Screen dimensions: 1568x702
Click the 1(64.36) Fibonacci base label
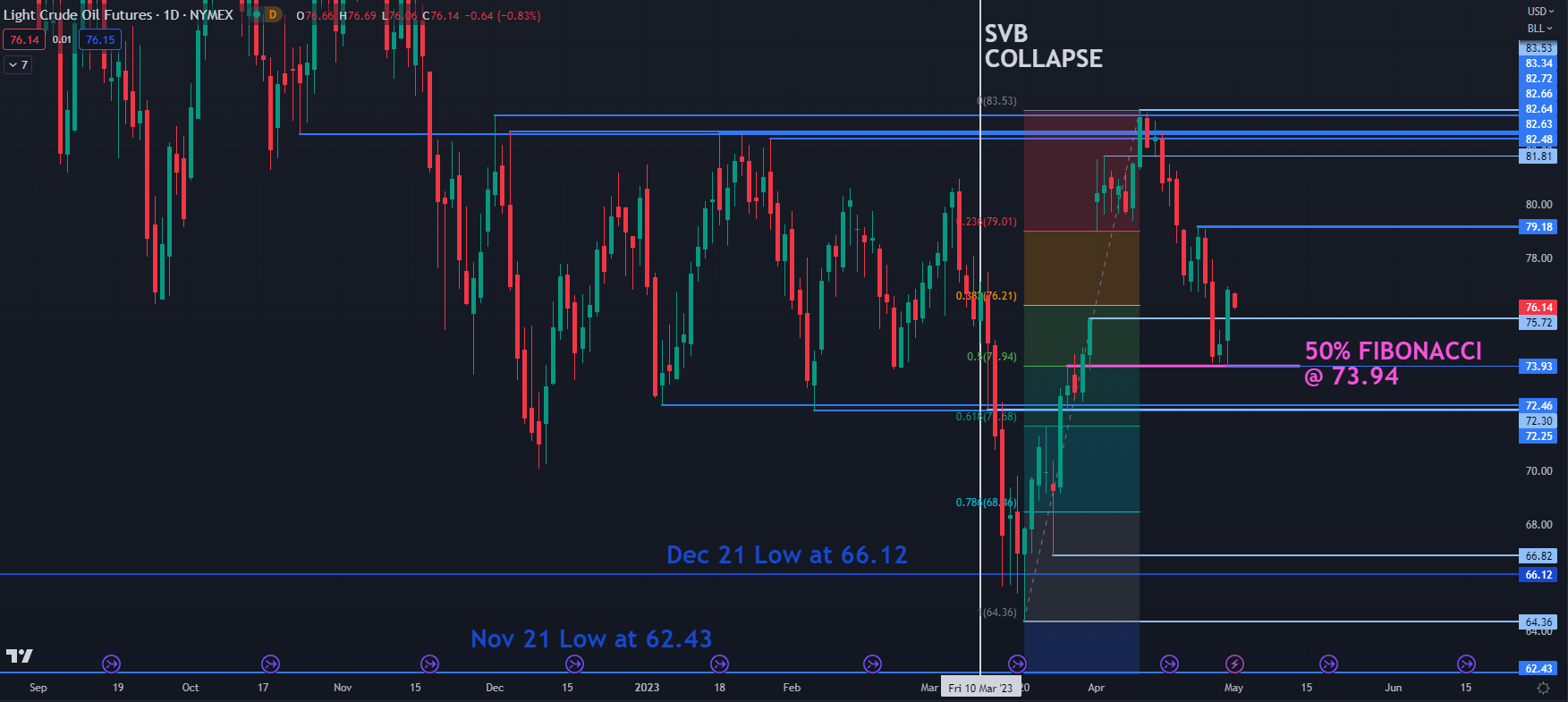click(x=997, y=613)
